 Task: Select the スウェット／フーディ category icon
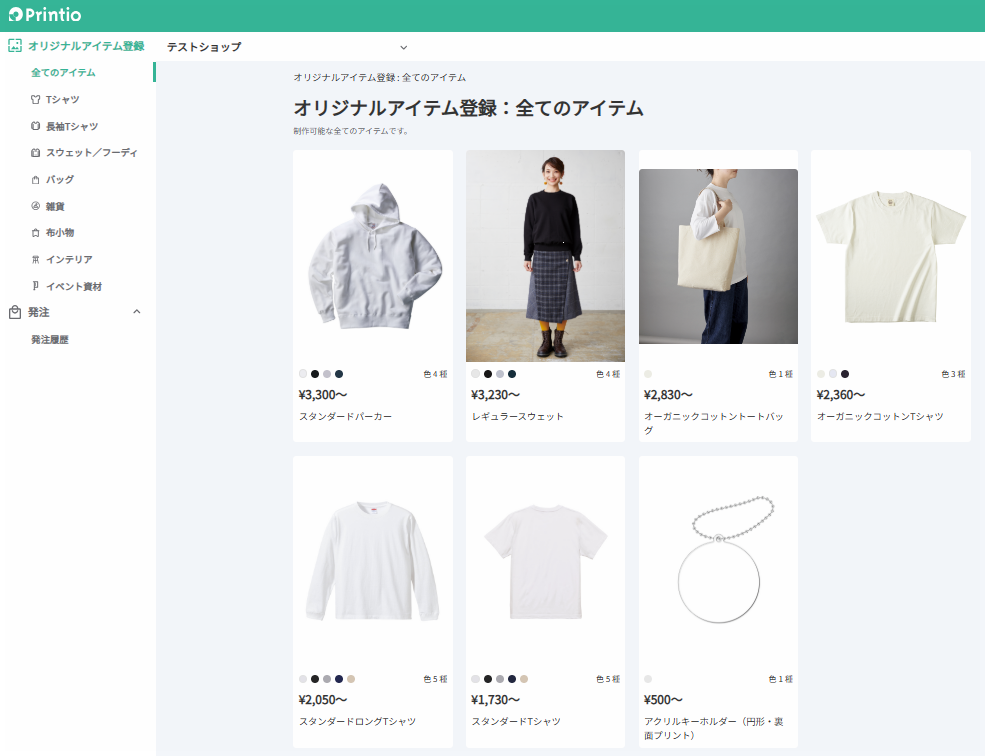click(36, 153)
